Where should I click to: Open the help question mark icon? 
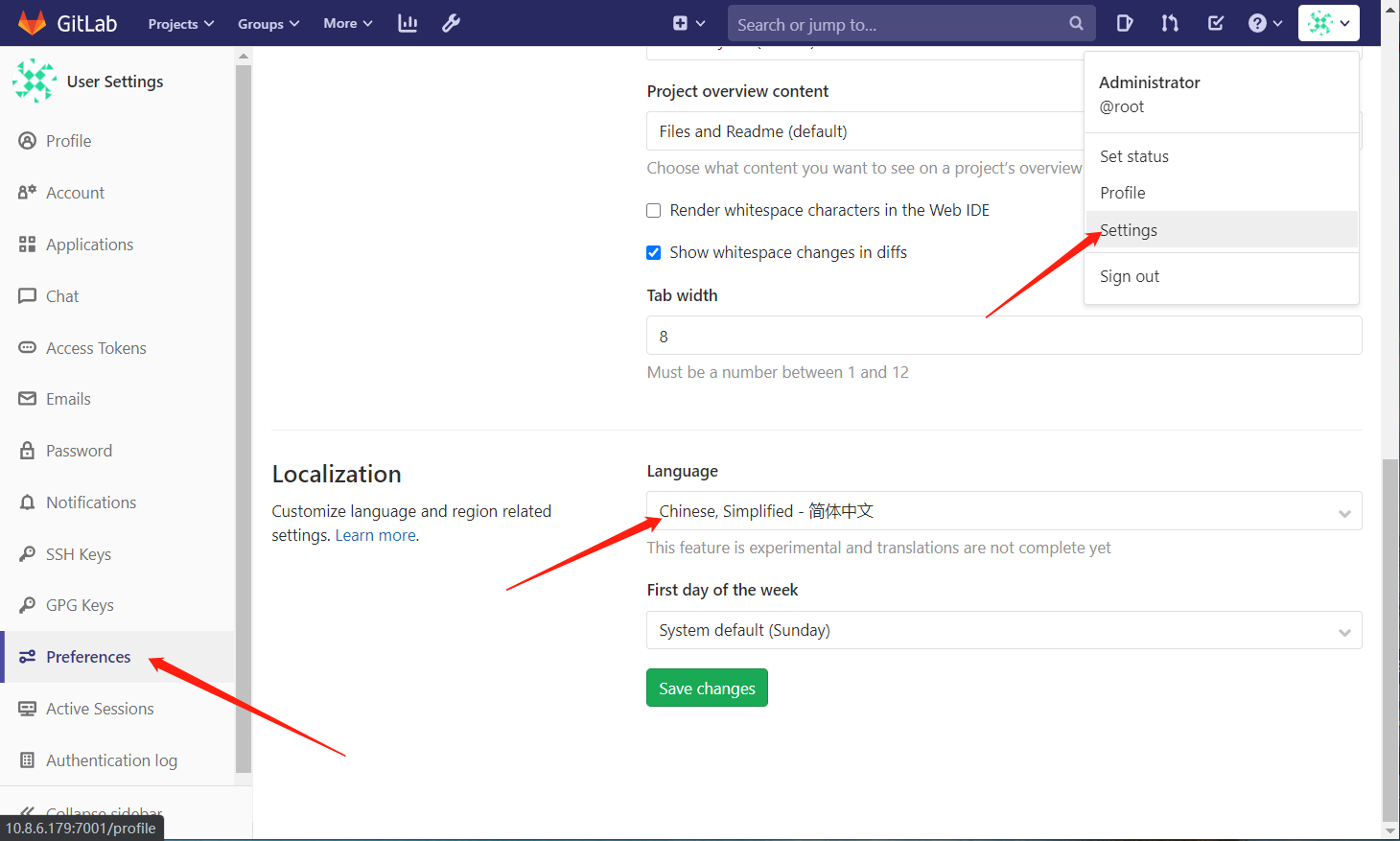(x=1259, y=23)
